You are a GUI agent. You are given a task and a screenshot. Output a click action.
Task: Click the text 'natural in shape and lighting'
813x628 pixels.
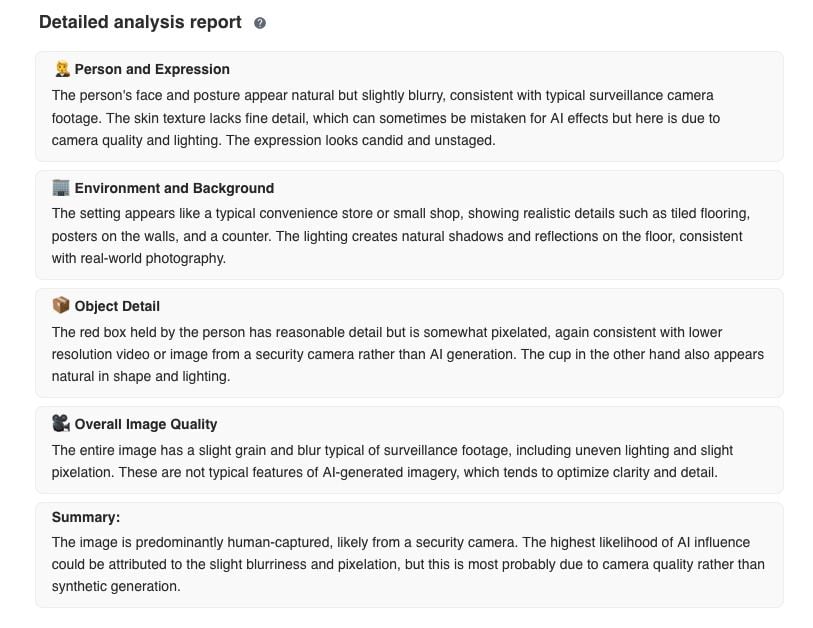pyautogui.click(x=141, y=376)
